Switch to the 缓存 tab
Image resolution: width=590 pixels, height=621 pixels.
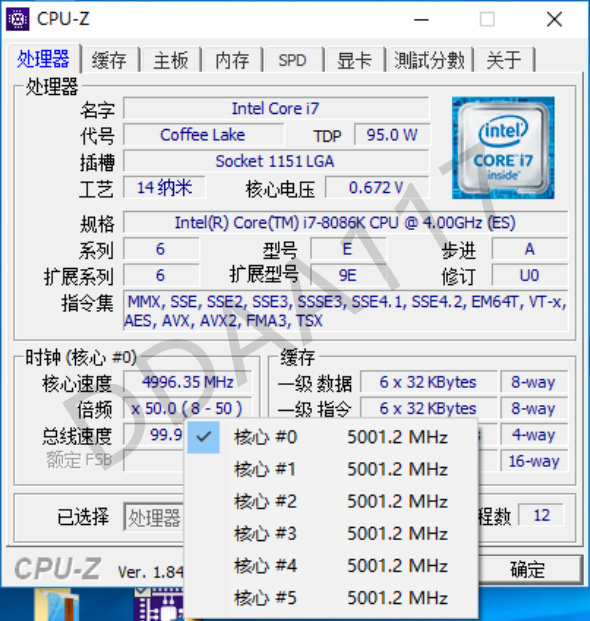click(109, 60)
